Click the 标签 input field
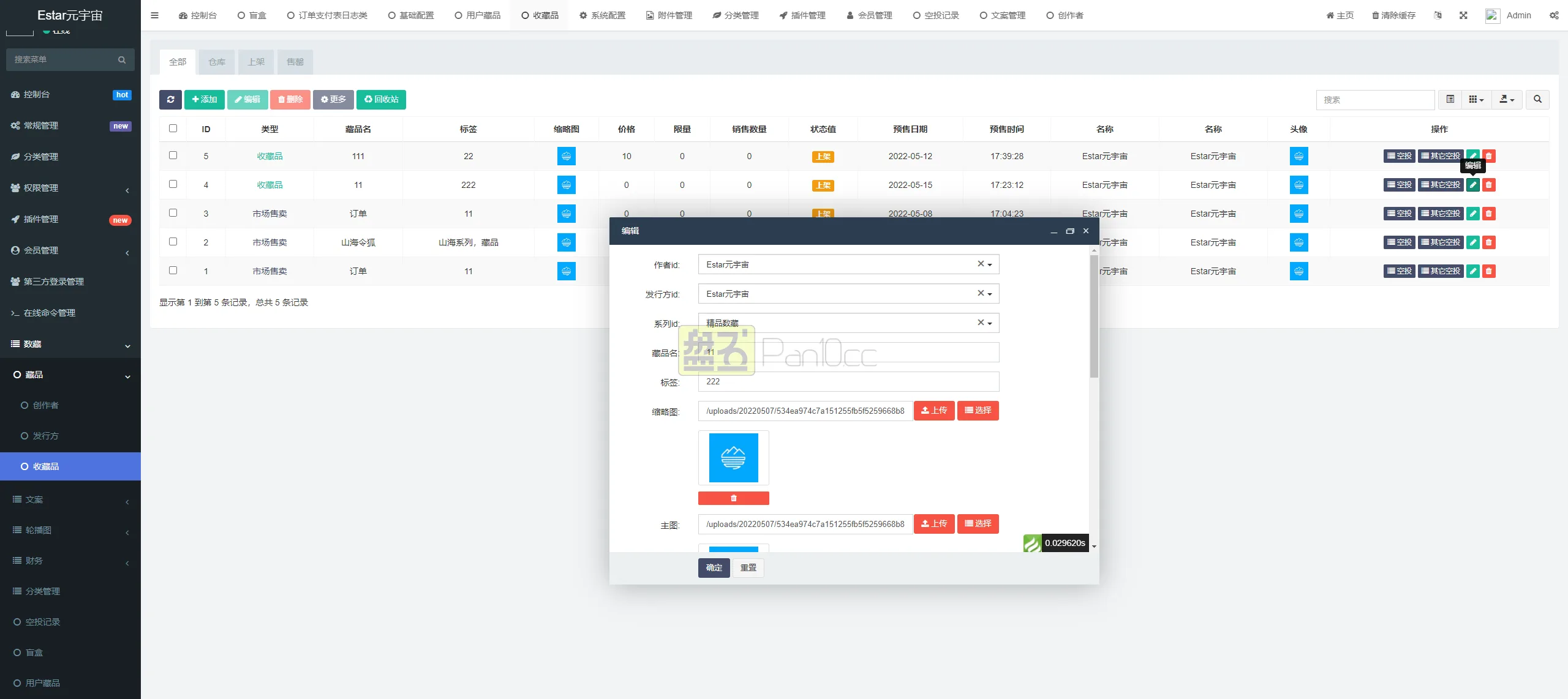 click(848, 381)
